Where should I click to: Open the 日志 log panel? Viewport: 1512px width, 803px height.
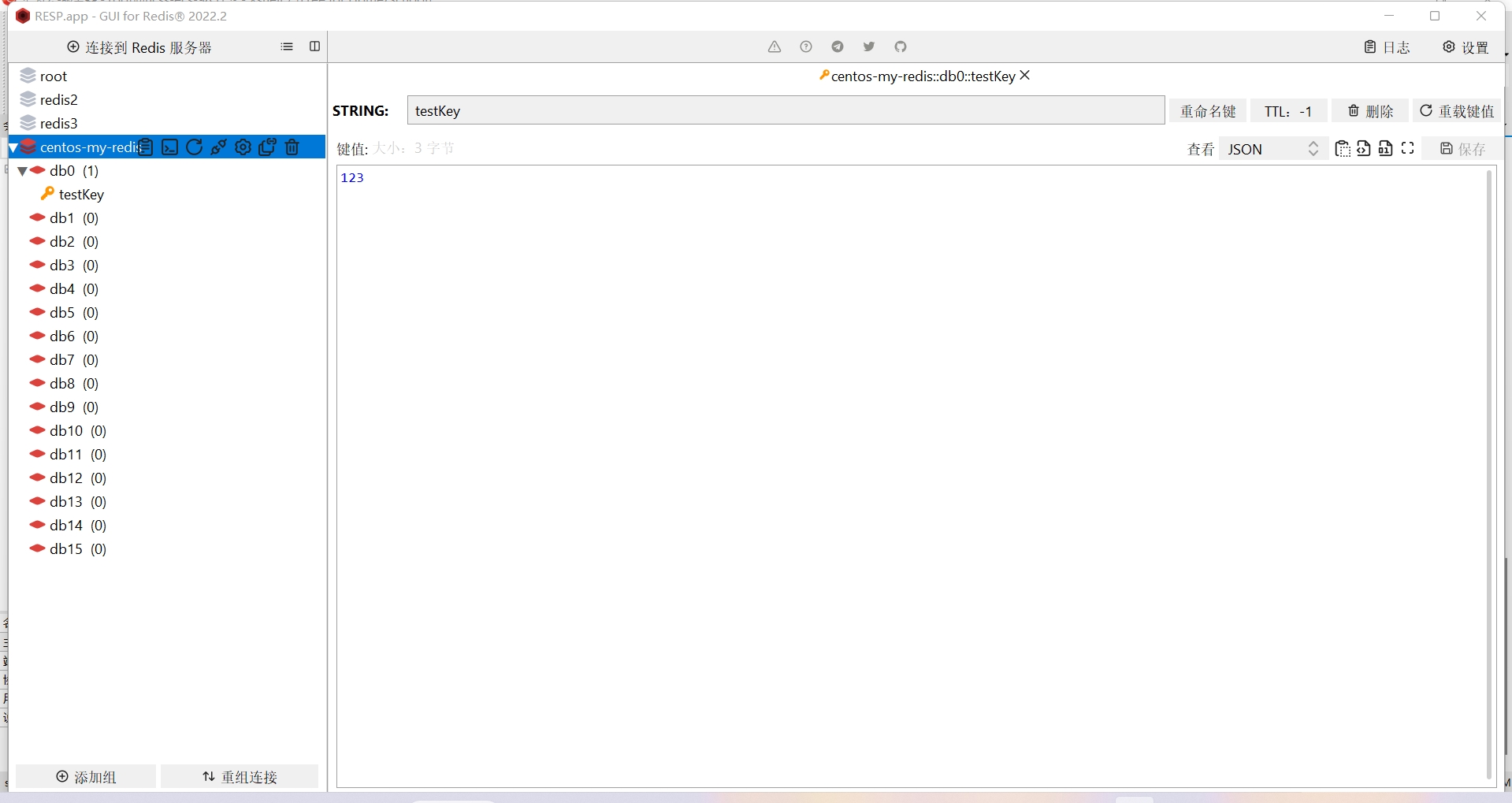pyautogui.click(x=1388, y=47)
